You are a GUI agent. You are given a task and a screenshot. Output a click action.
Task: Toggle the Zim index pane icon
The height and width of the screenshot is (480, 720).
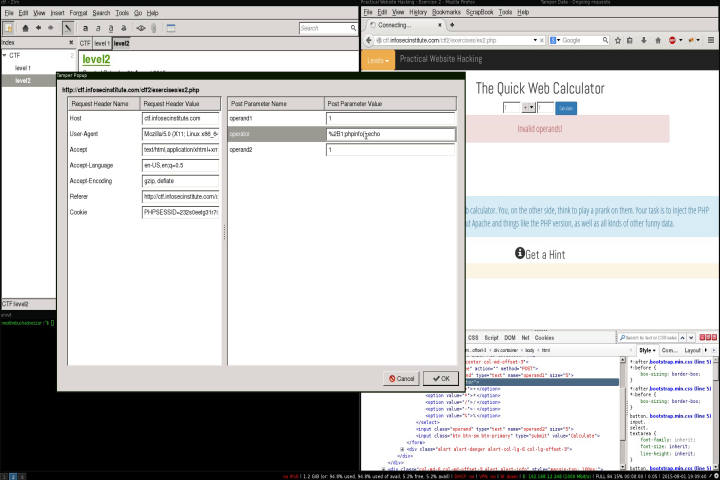tap(8, 28)
